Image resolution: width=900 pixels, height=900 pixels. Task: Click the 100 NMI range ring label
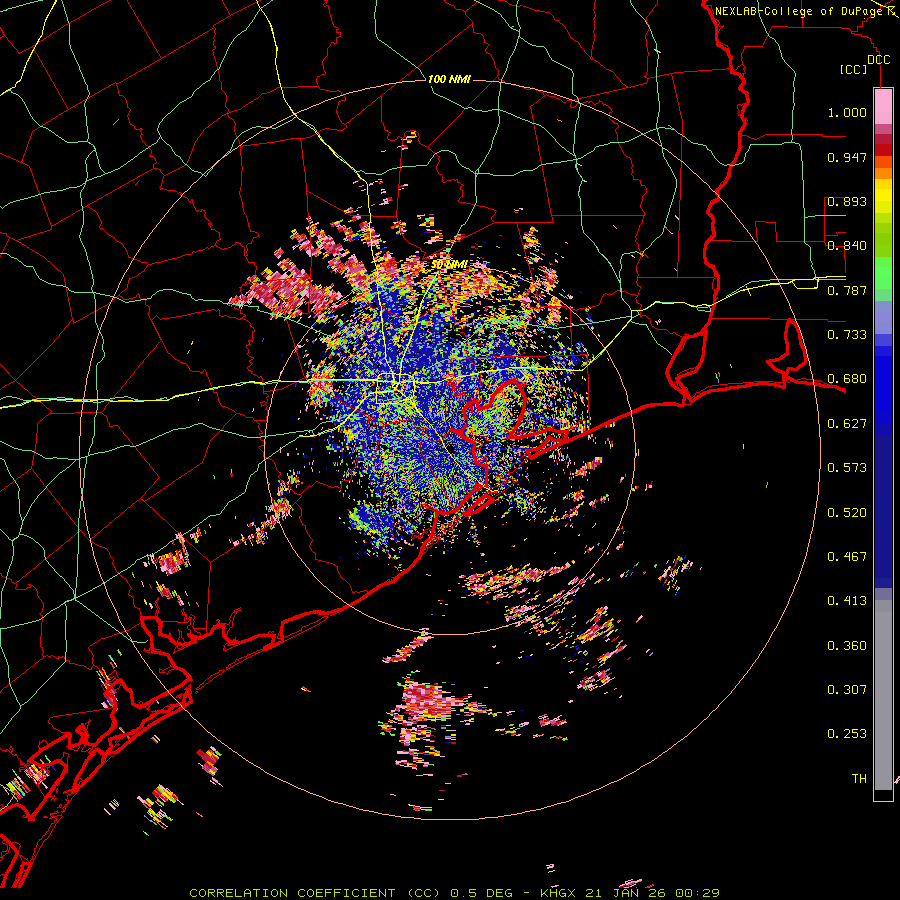[449, 79]
